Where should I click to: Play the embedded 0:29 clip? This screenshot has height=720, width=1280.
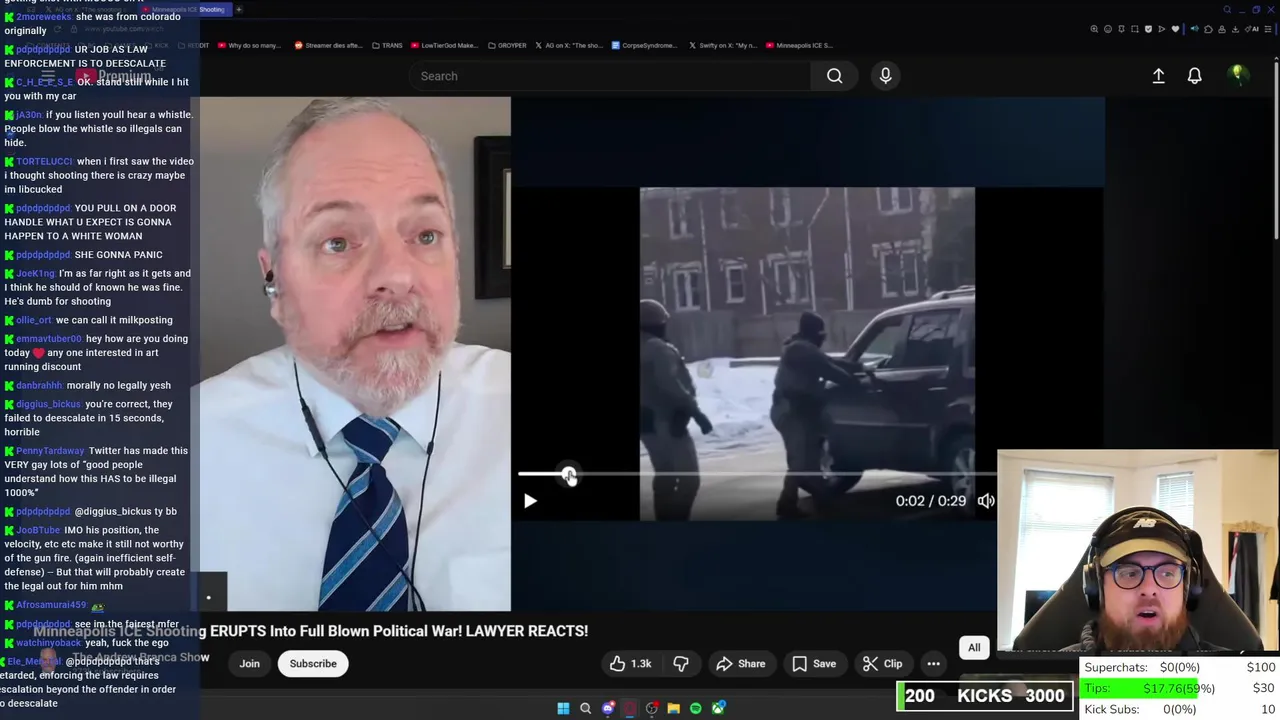(x=530, y=501)
